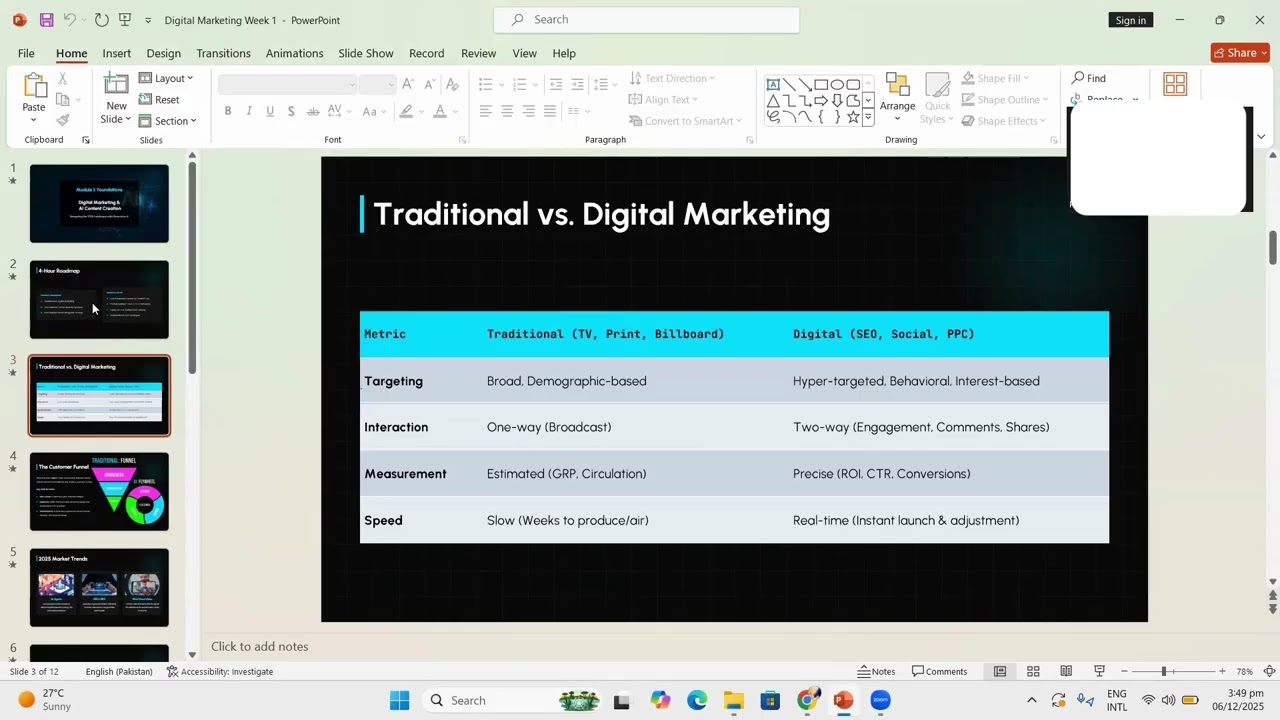This screenshot has width=1280, height=720.
Task: Switch to the Design tab
Action: tap(163, 53)
